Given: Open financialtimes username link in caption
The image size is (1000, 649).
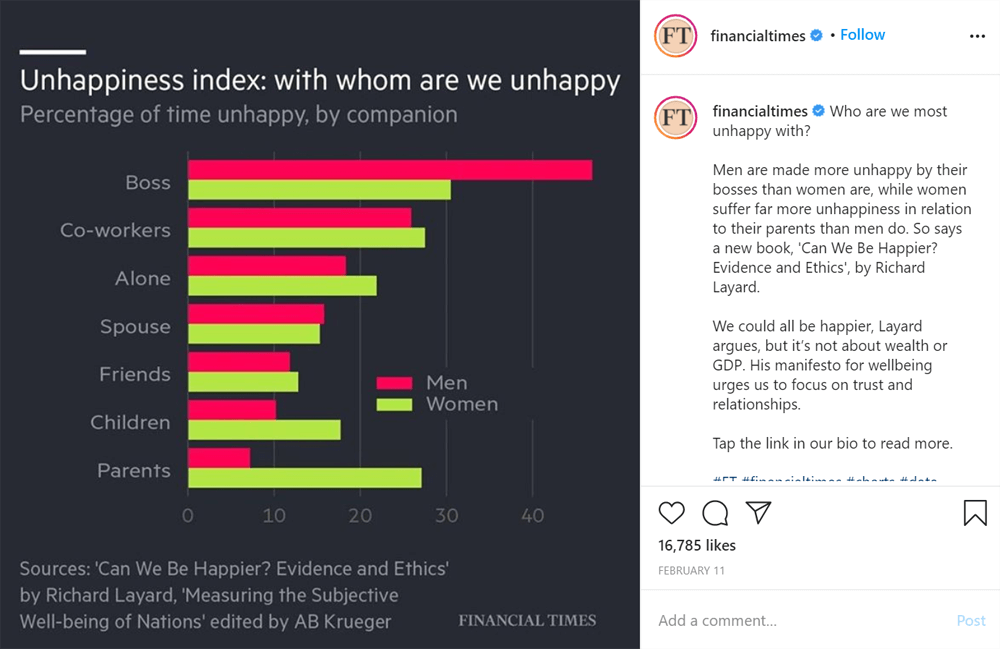Looking at the screenshot, I should coord(760,111).
